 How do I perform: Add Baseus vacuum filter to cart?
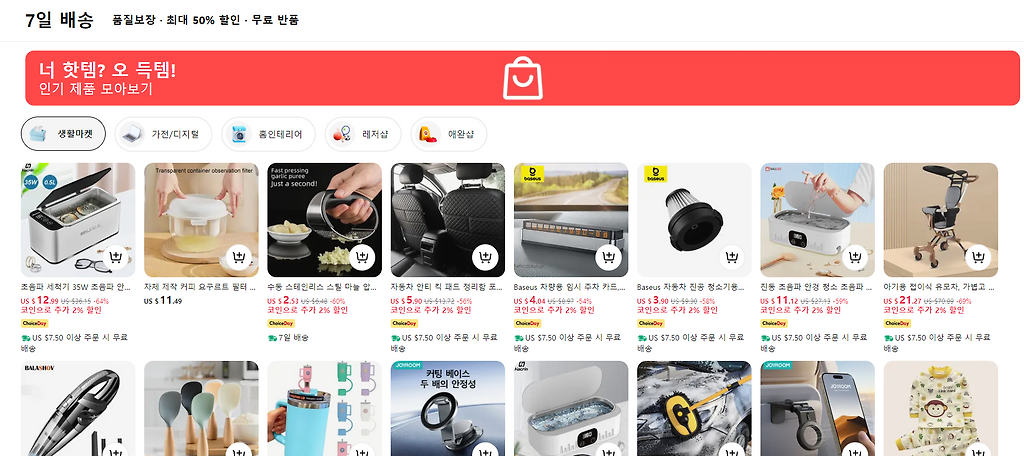coord(732,257)
